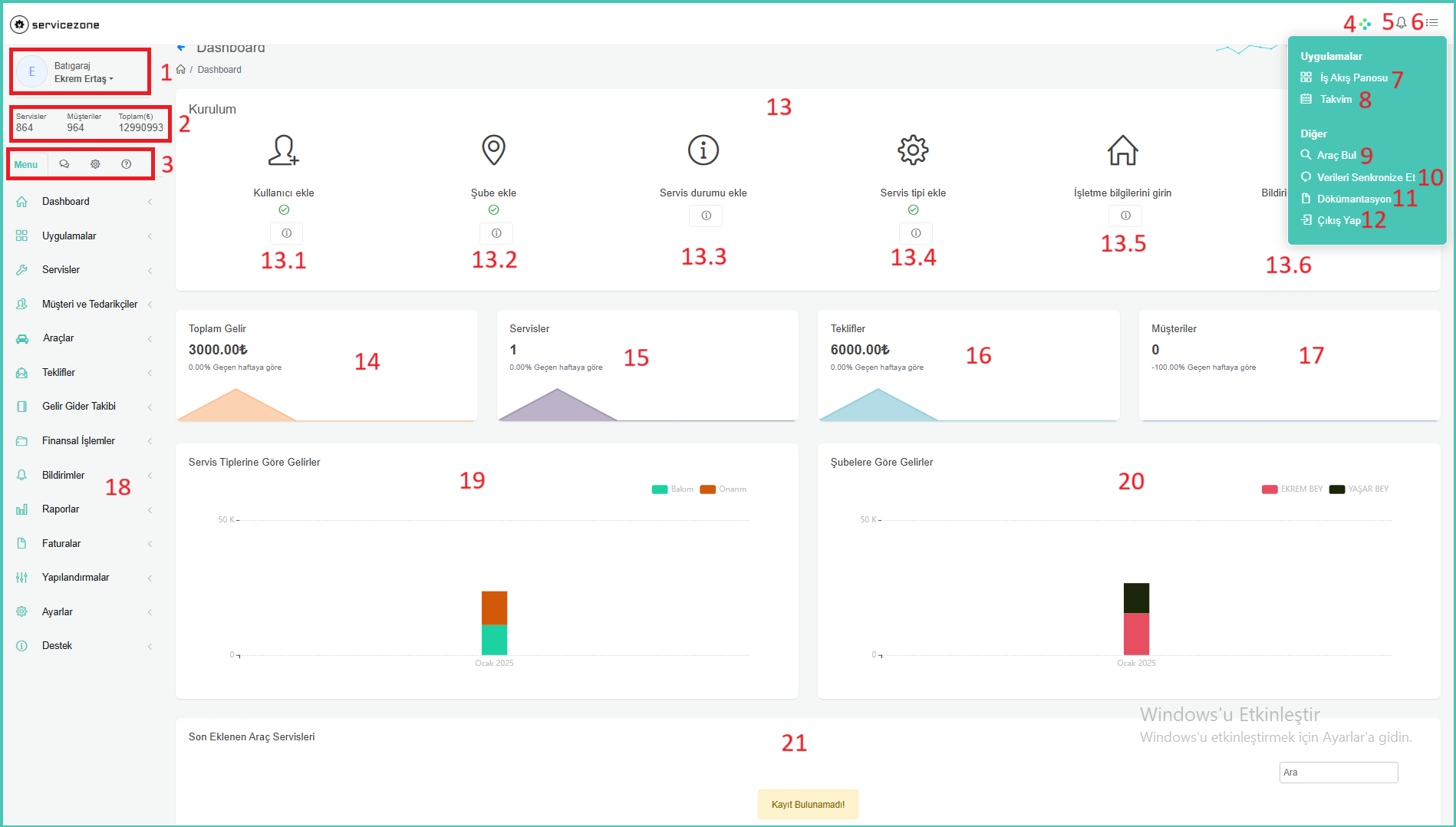Click info button under İşletme bilgilerini girin
1456x827 pixels.
pyautogui.click(x=1125, y=216)
